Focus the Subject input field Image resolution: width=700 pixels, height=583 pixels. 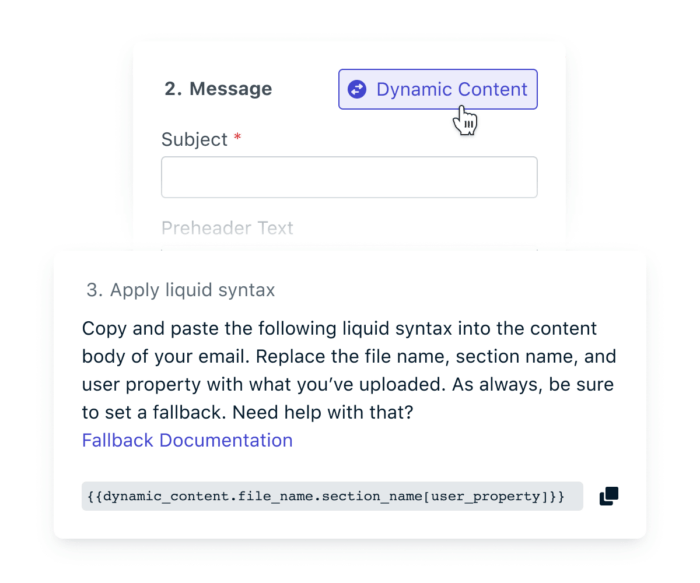tap(349, 177)
